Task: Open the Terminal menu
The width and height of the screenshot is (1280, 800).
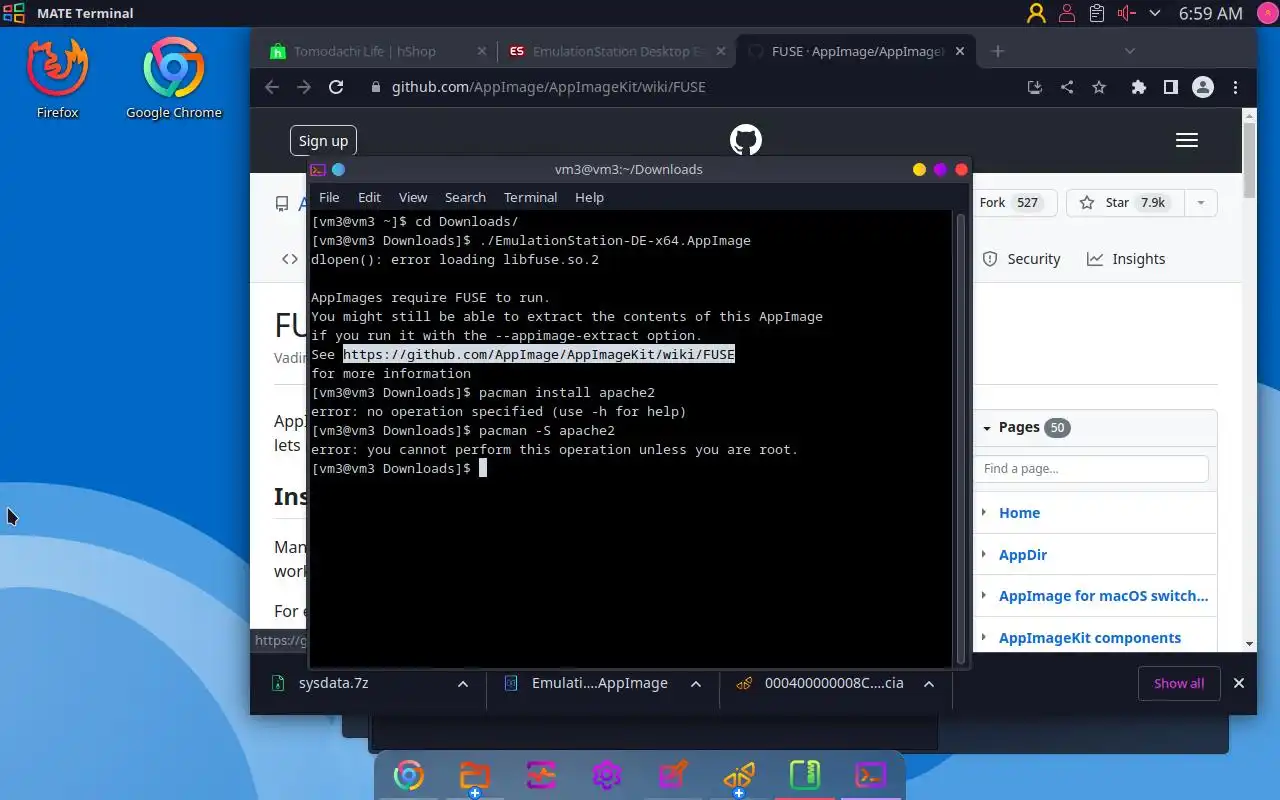Action: (530, 197)
